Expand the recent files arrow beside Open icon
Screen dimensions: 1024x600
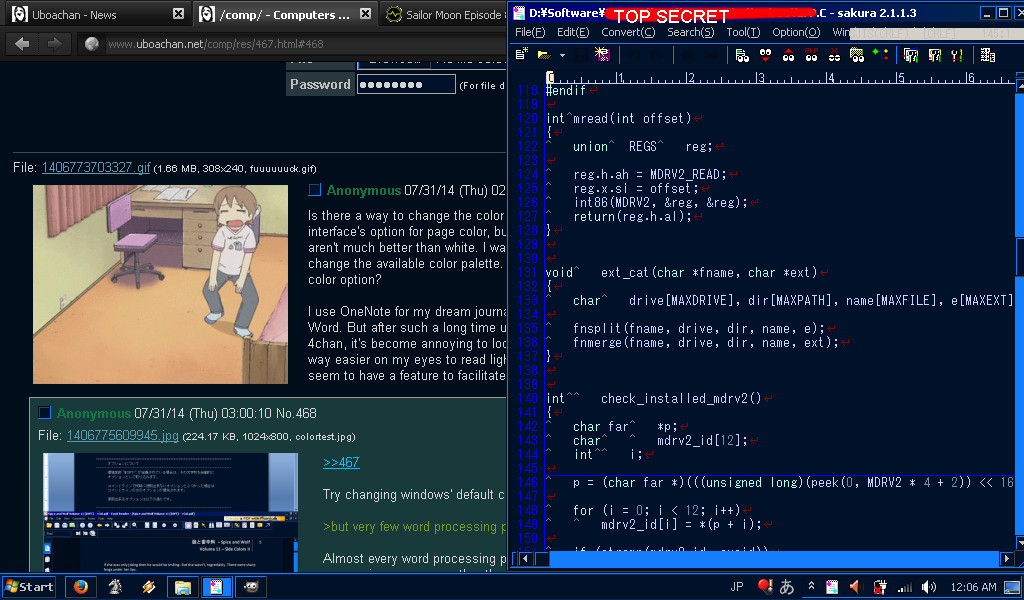click(562, 55)
